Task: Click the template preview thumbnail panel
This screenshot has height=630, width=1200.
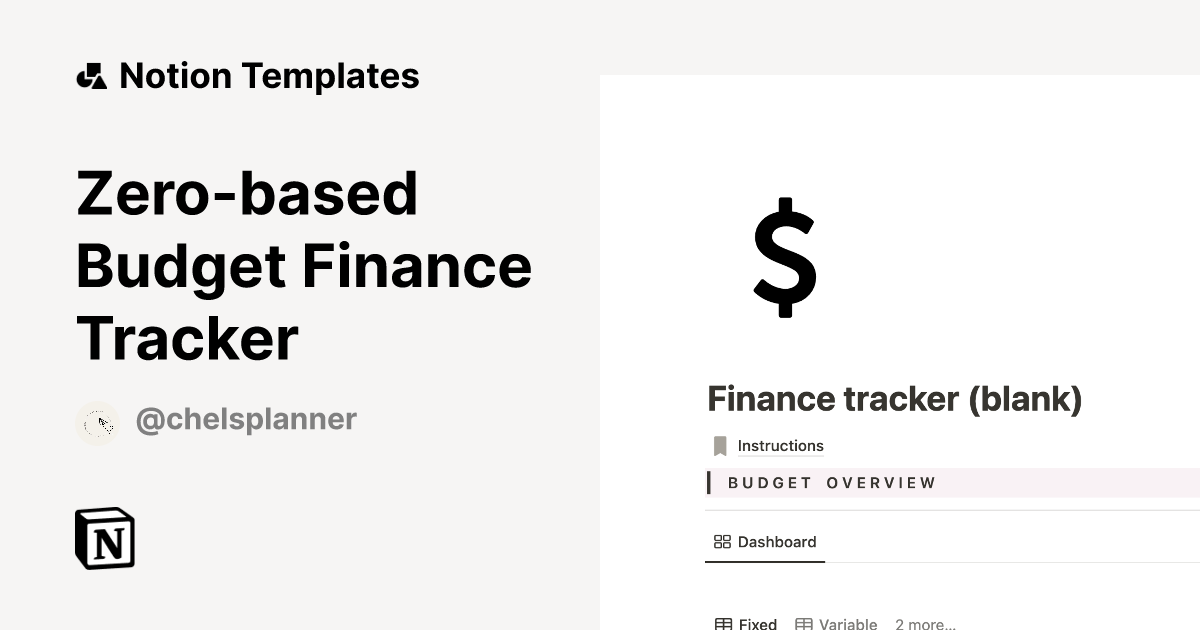Action: click(x=900, y=350)
